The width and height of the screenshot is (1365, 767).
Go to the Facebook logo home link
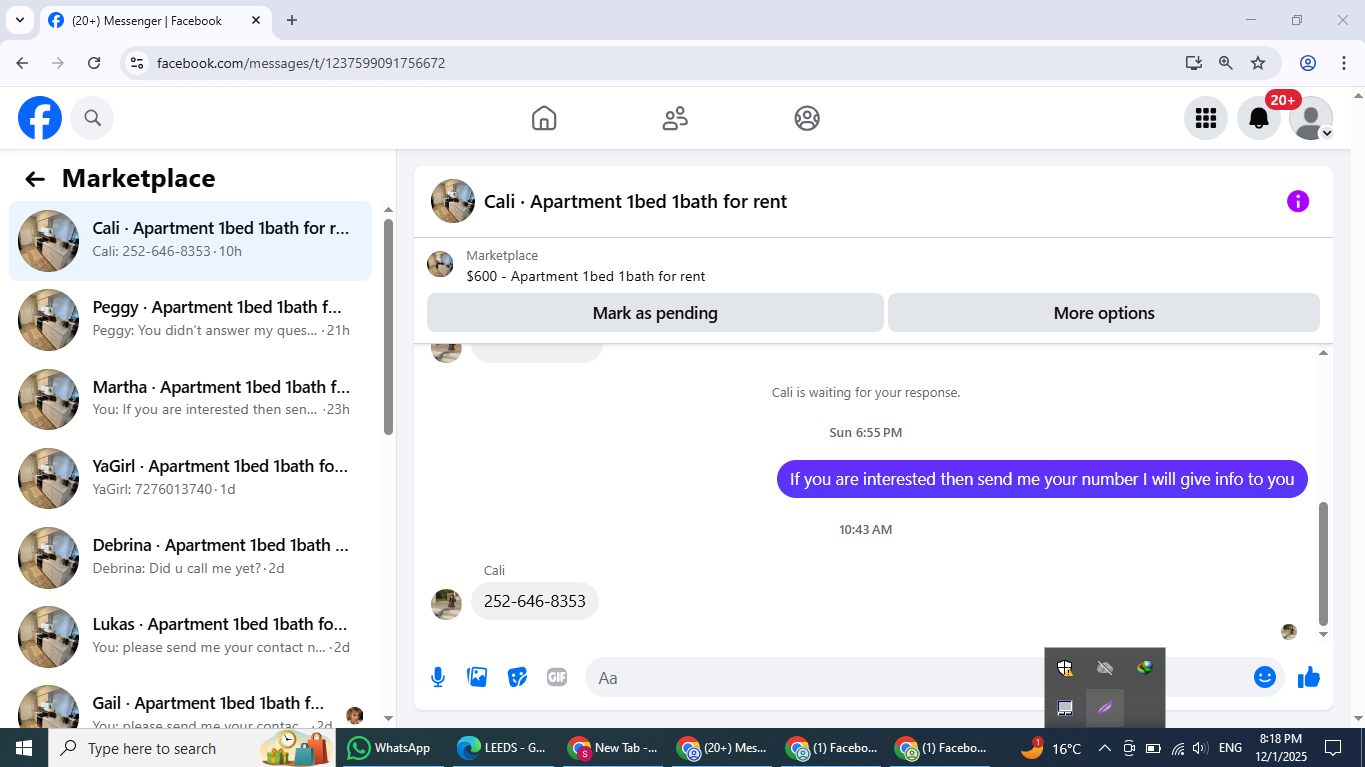coord(40,118)
